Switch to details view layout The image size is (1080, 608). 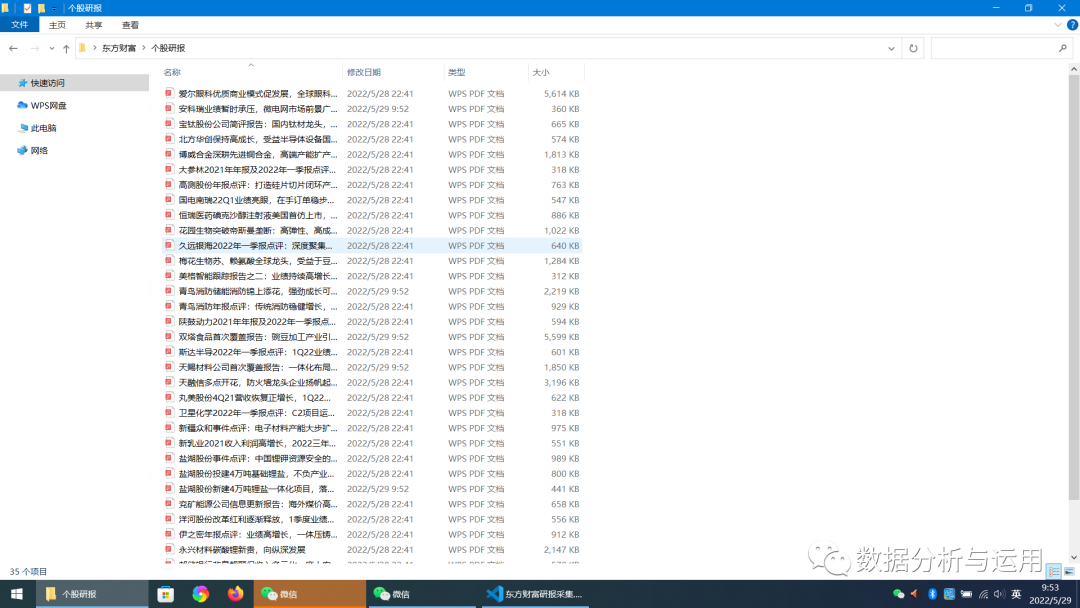coord(1054,572)
